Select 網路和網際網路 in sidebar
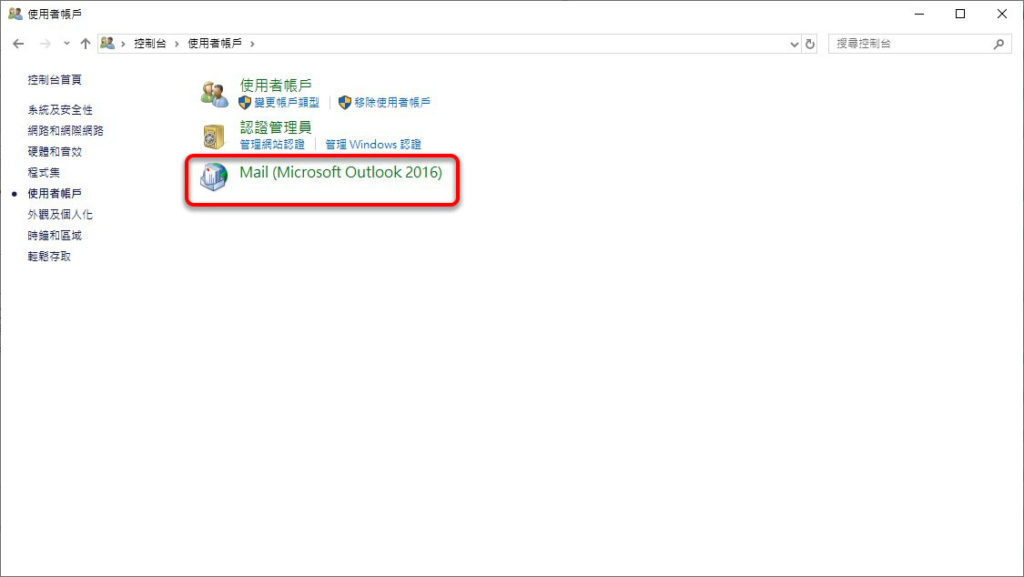The width and height of the screenshot is (1024, 577). [65, 131]
